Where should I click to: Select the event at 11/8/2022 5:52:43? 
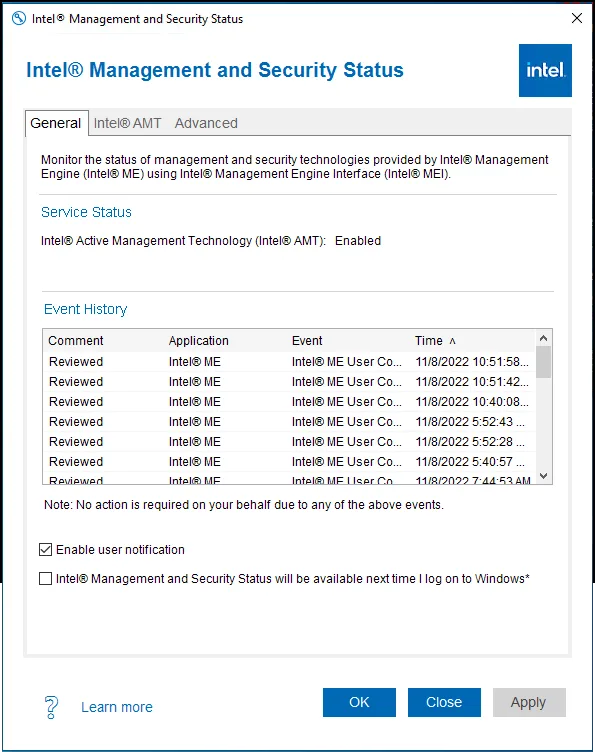pyautogui.click(x=289, y=422)
